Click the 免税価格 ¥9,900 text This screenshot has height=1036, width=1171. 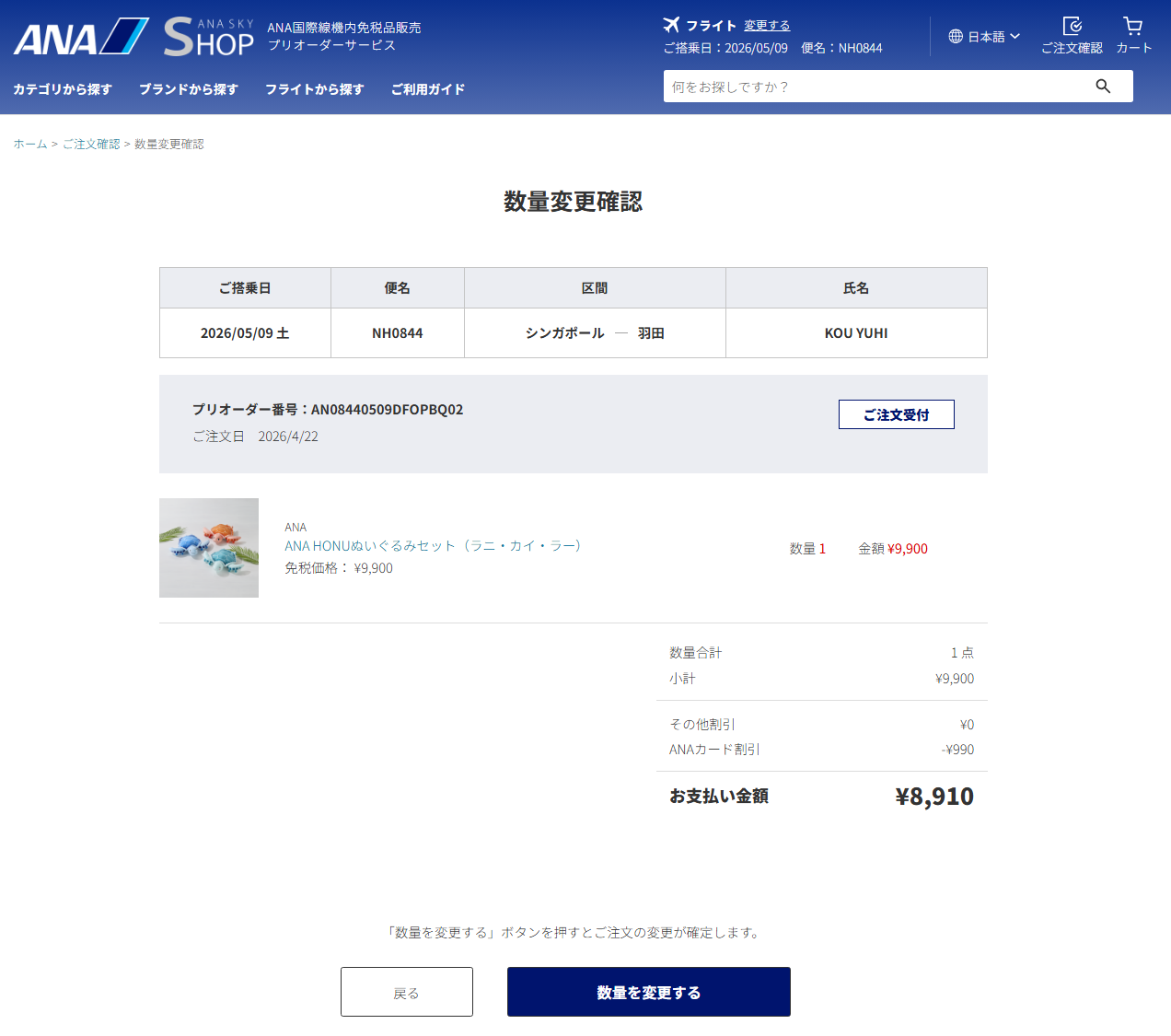pyautogui.click(x=339, y=568)
